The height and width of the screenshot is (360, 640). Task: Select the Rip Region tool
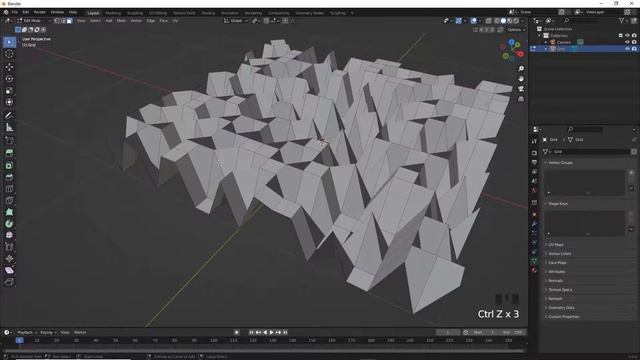9,282
